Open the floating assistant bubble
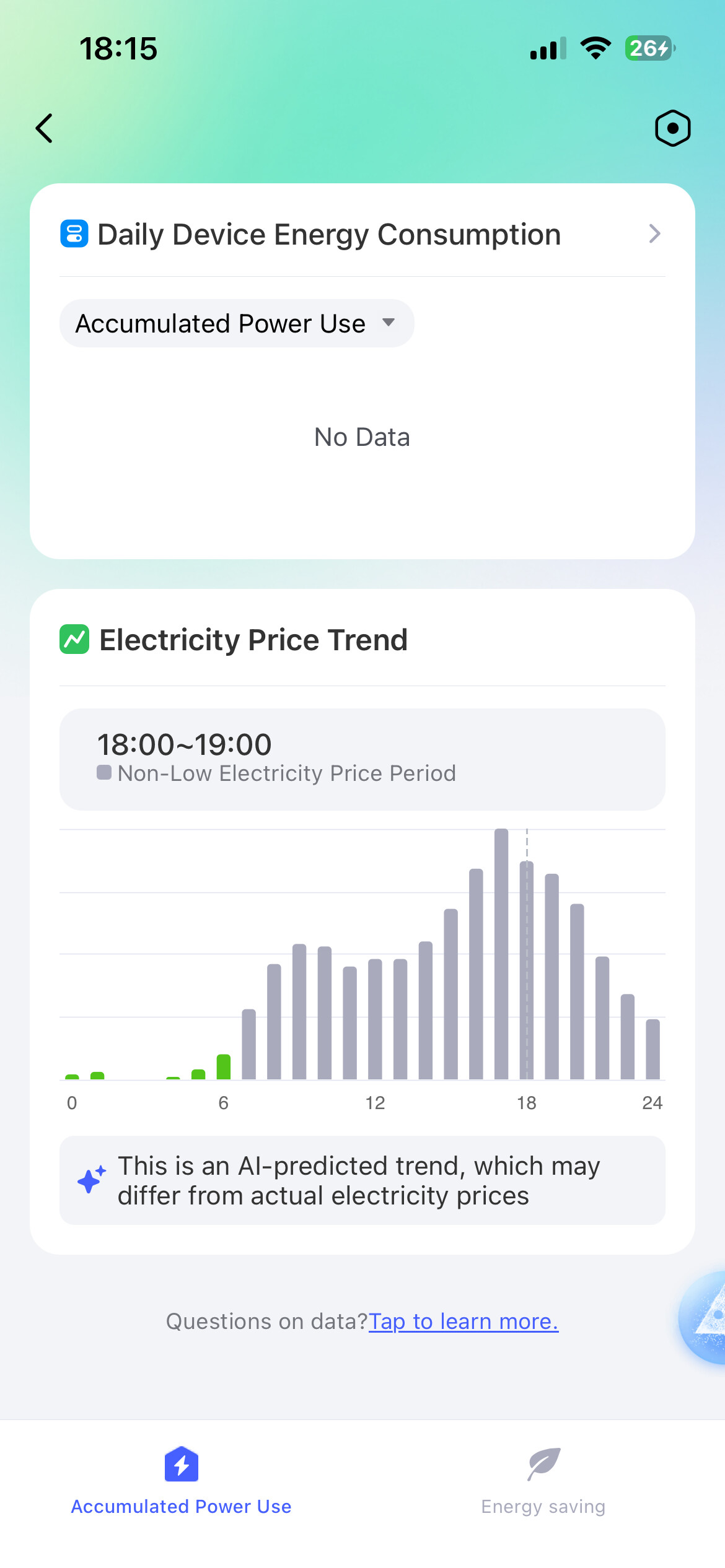The height and width of the screenshot is (1568, 725). pyautogui.click(x=706, y=1317)
